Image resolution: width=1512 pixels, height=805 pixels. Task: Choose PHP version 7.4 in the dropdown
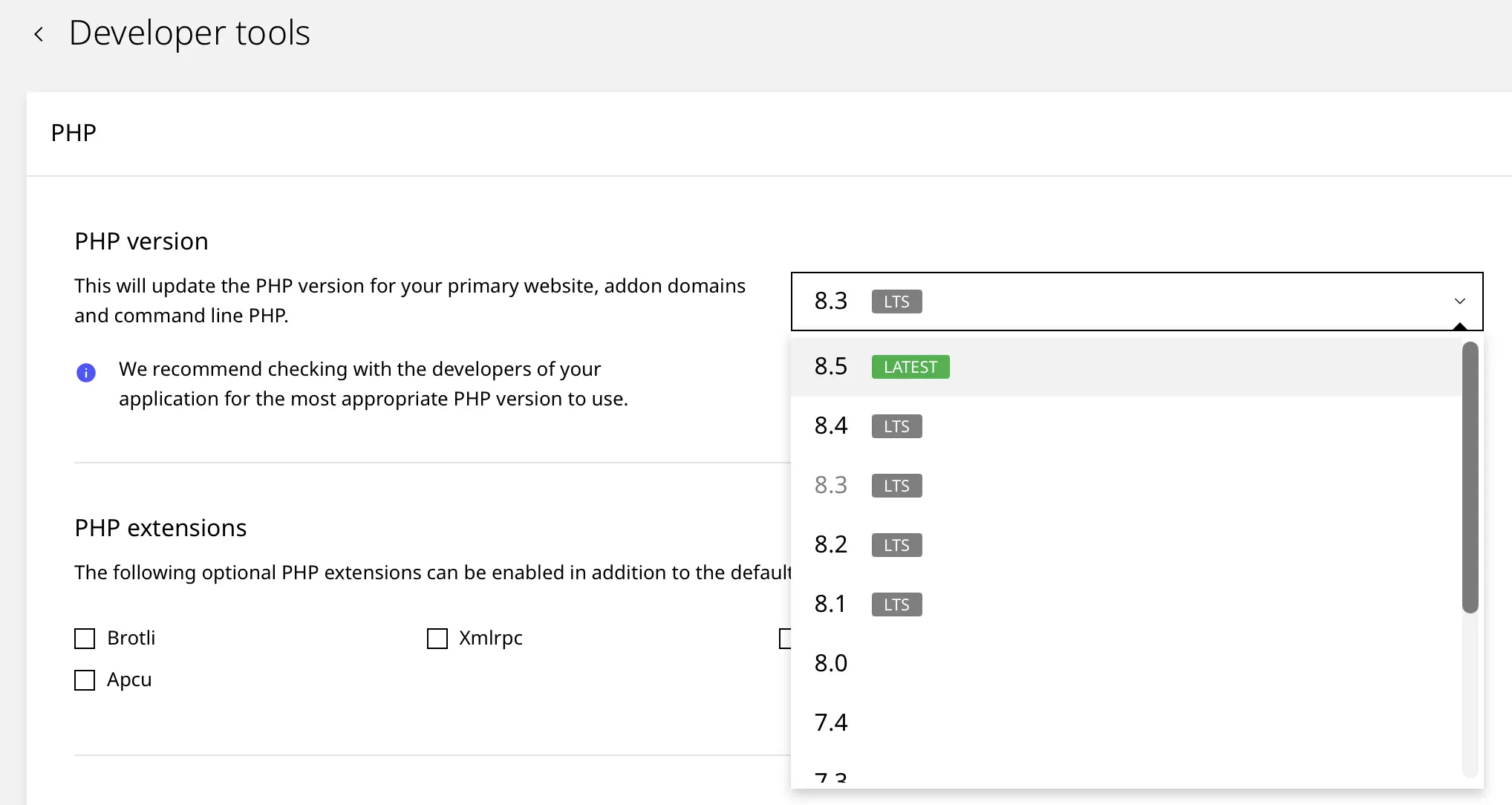tap(830, 722)
